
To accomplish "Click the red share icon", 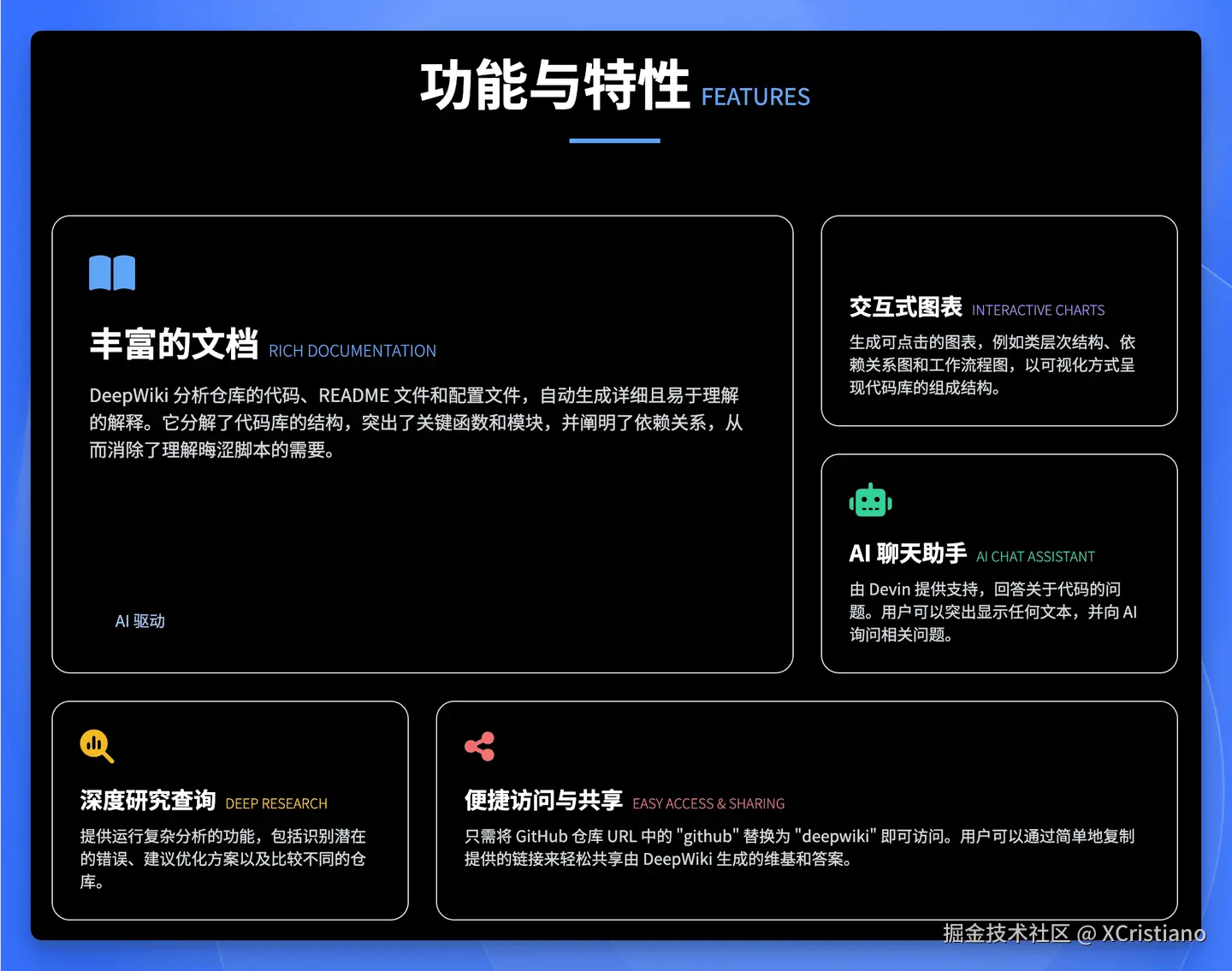I will coord(480,746).
